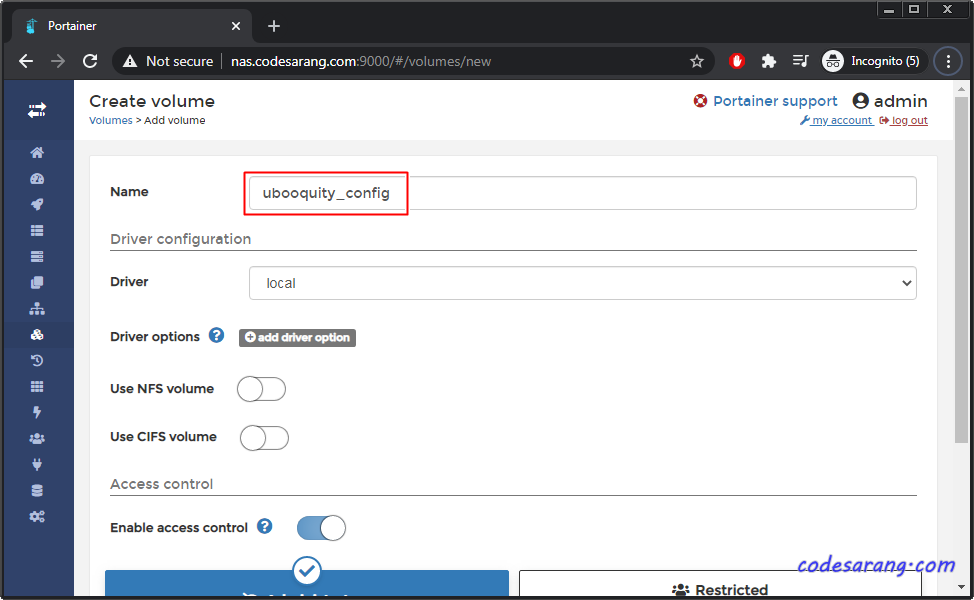The height and width of the screenshot is (600, 974).
Task: Open Networks sitemap icon in sidebar
Action: coord(37,309)
